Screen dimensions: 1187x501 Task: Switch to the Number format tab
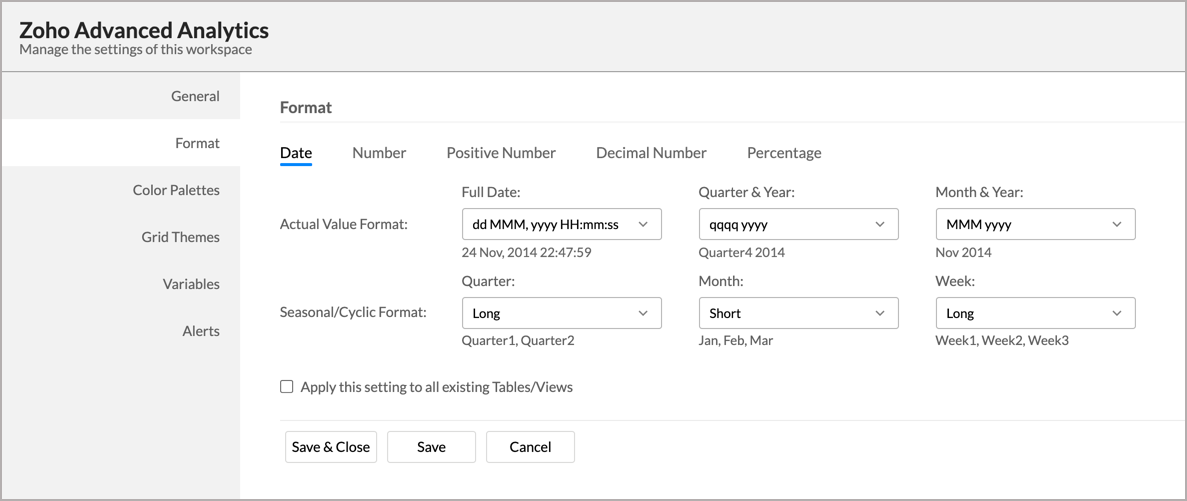click(x=379, y=153)
